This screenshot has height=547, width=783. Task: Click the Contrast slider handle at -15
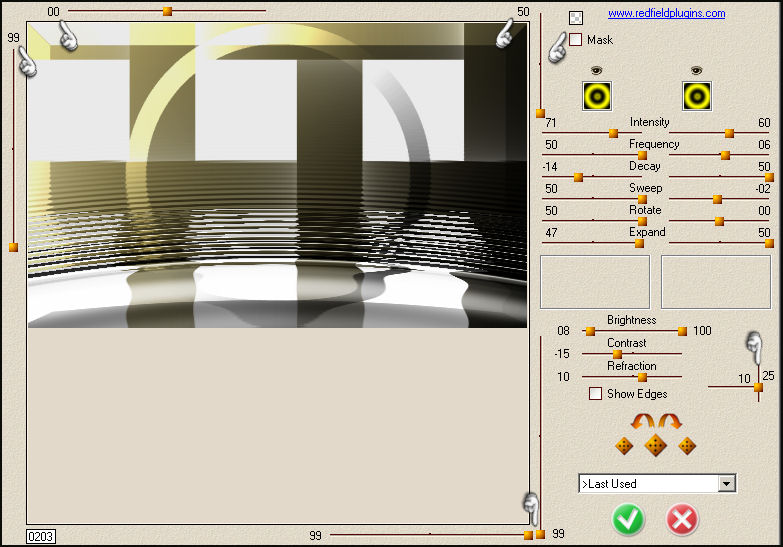618,354
